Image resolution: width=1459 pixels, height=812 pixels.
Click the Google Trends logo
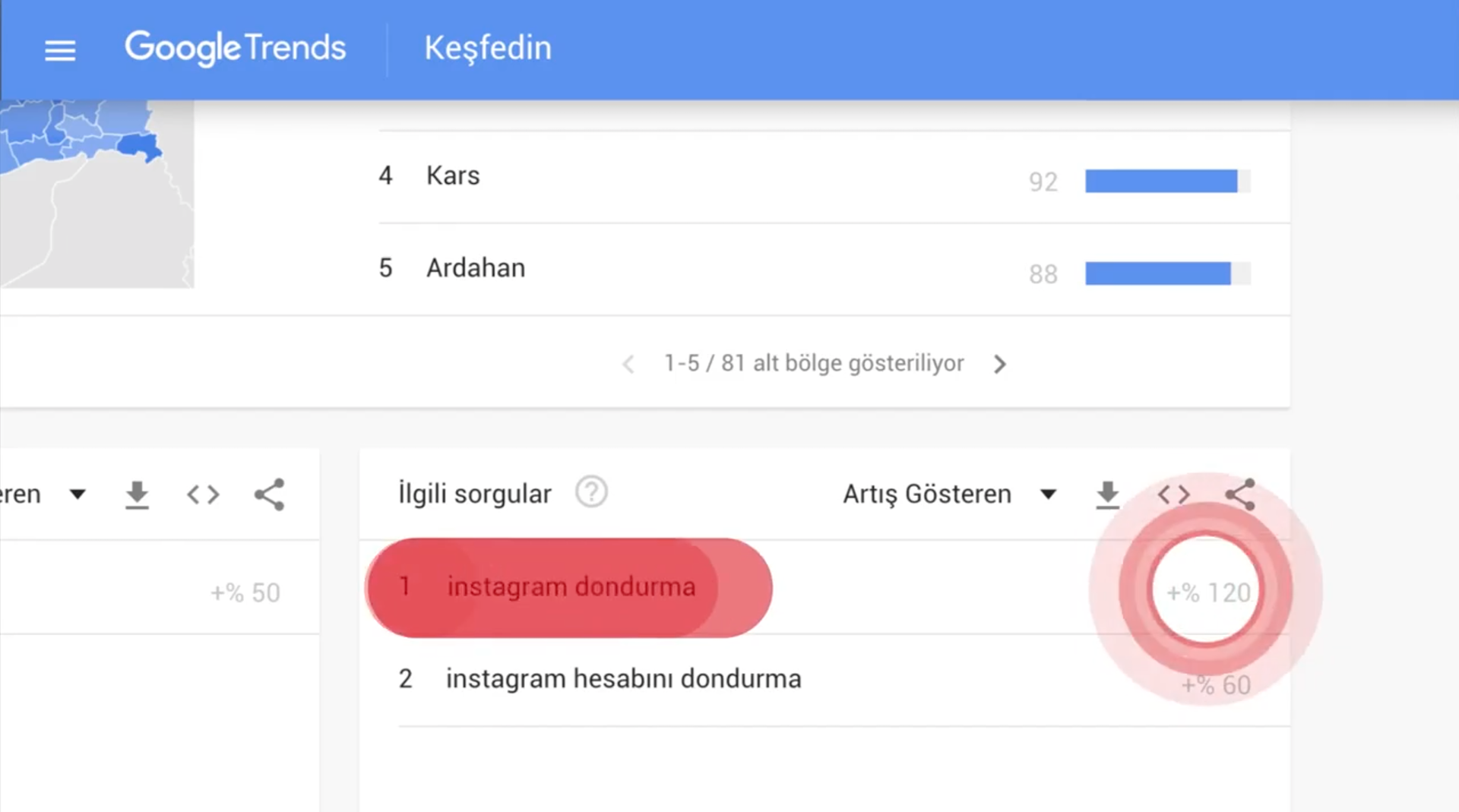235,48
